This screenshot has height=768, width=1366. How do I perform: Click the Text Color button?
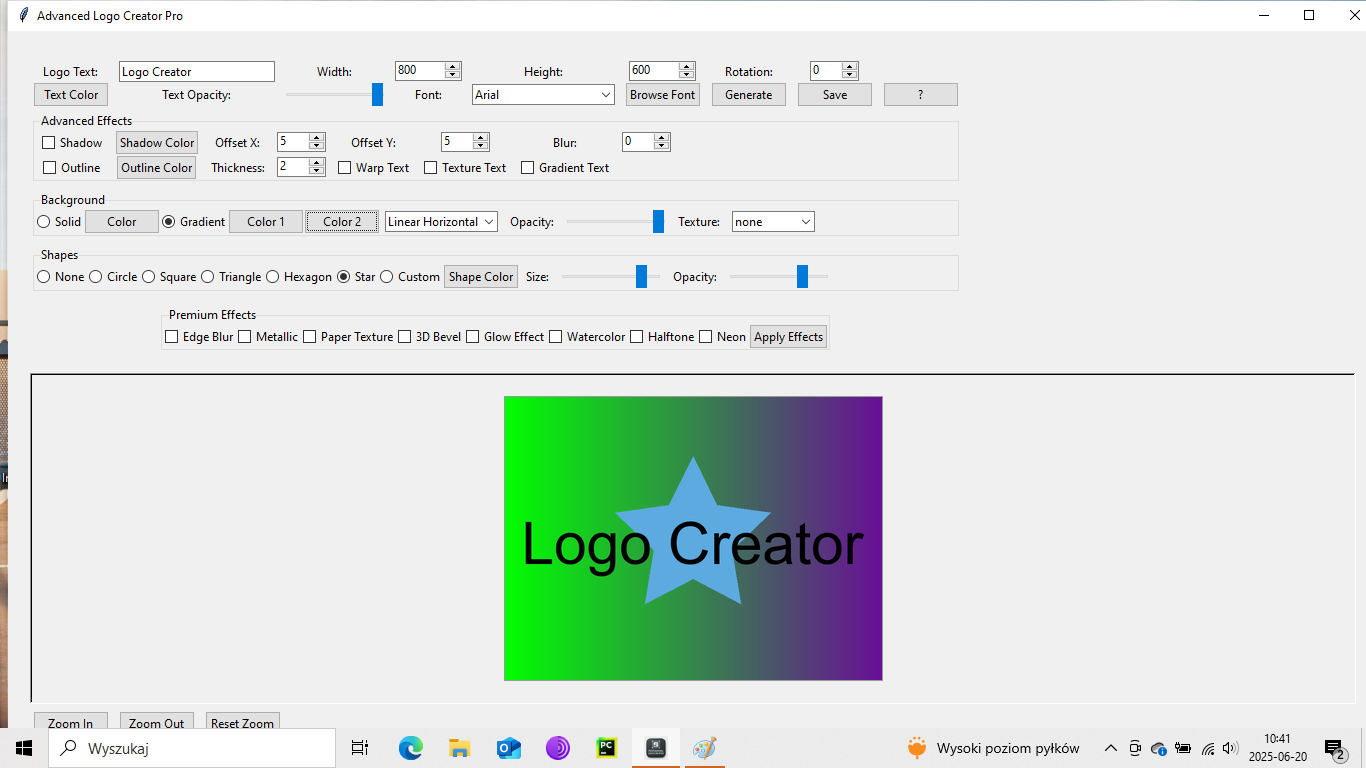tap(71, 95)
